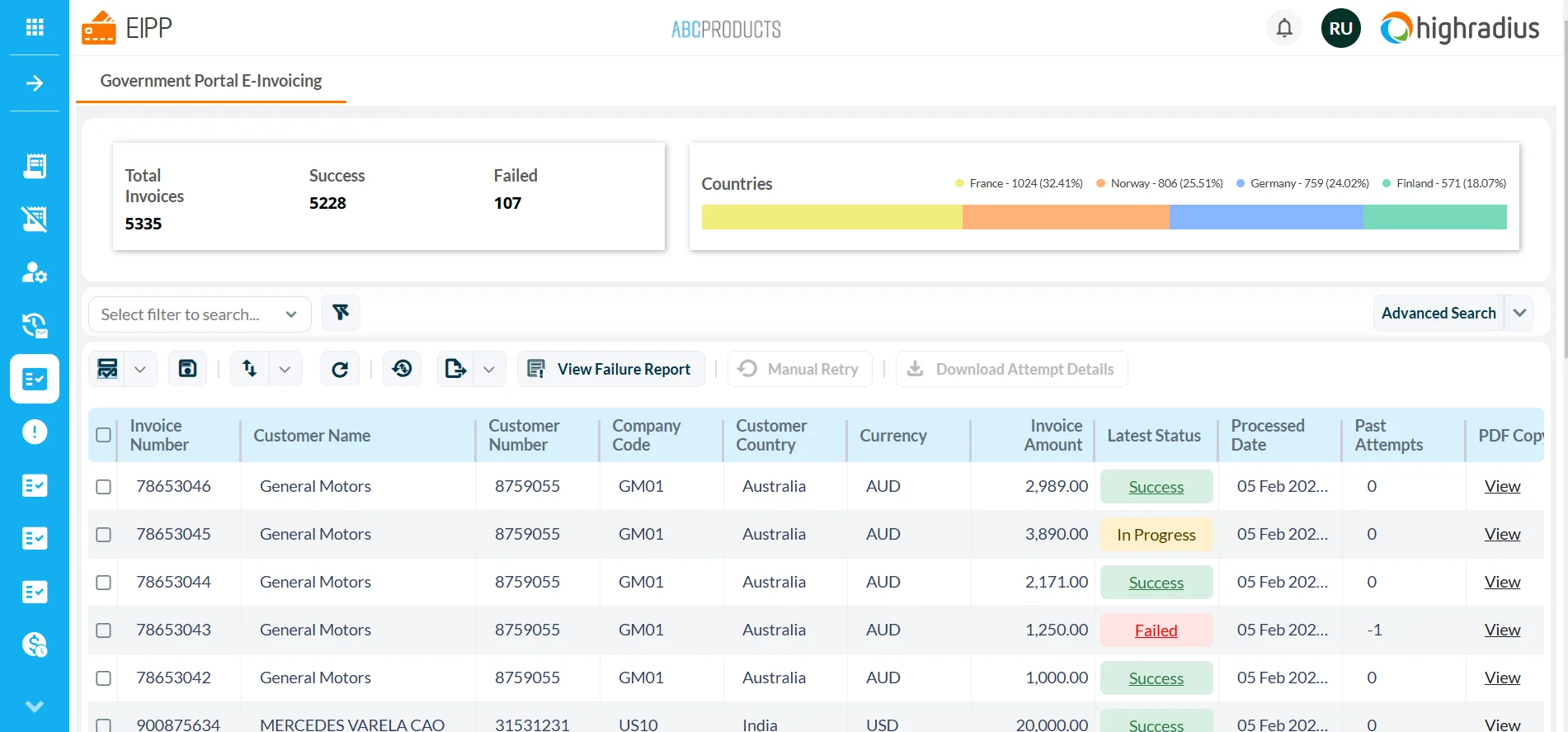
Task: Open the invoice document sidebar icon
Action: point(35,166)
